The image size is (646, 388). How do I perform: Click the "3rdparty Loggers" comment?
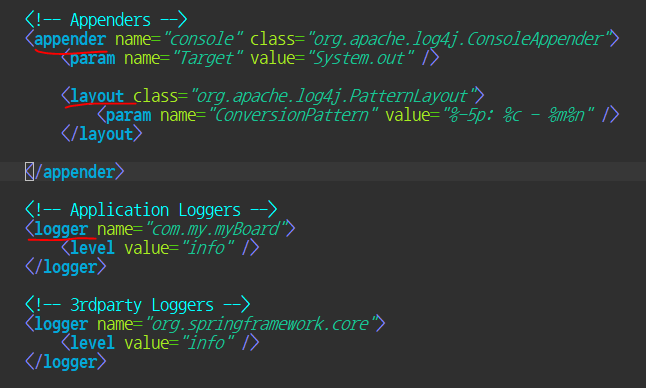click(142, 305)
